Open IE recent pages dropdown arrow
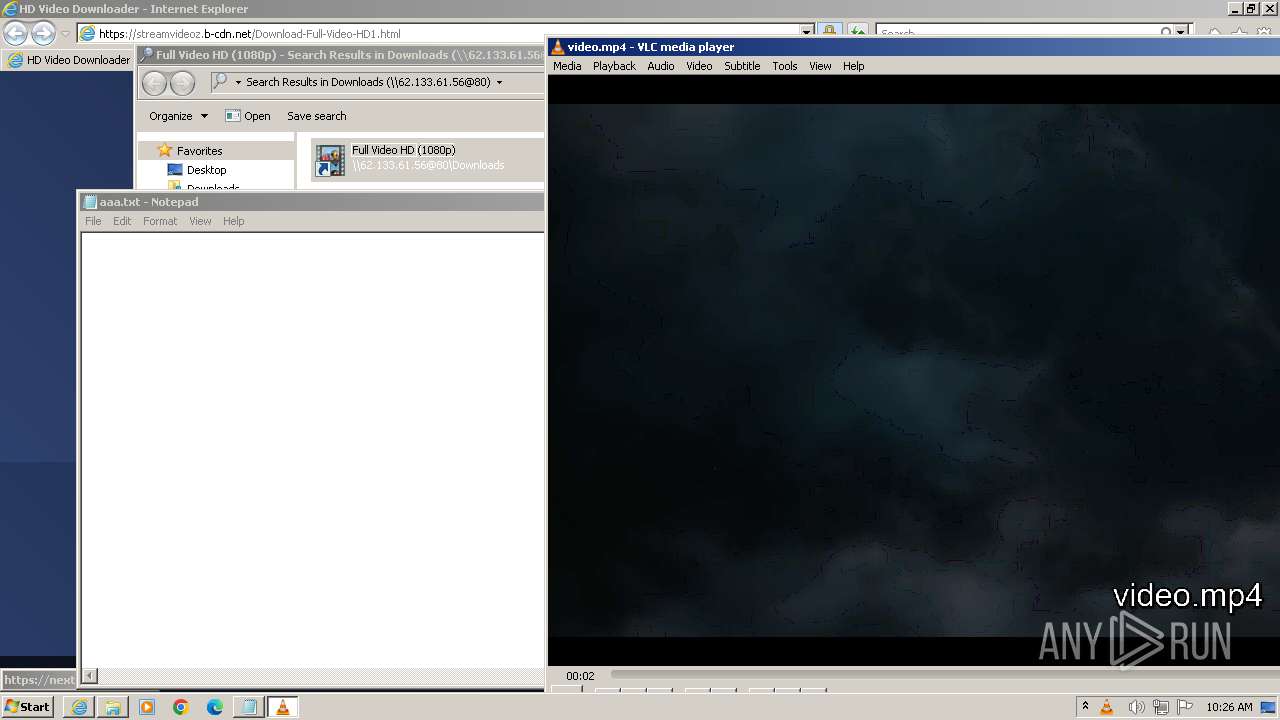The image size is (1280, 720). click(65, 33)
